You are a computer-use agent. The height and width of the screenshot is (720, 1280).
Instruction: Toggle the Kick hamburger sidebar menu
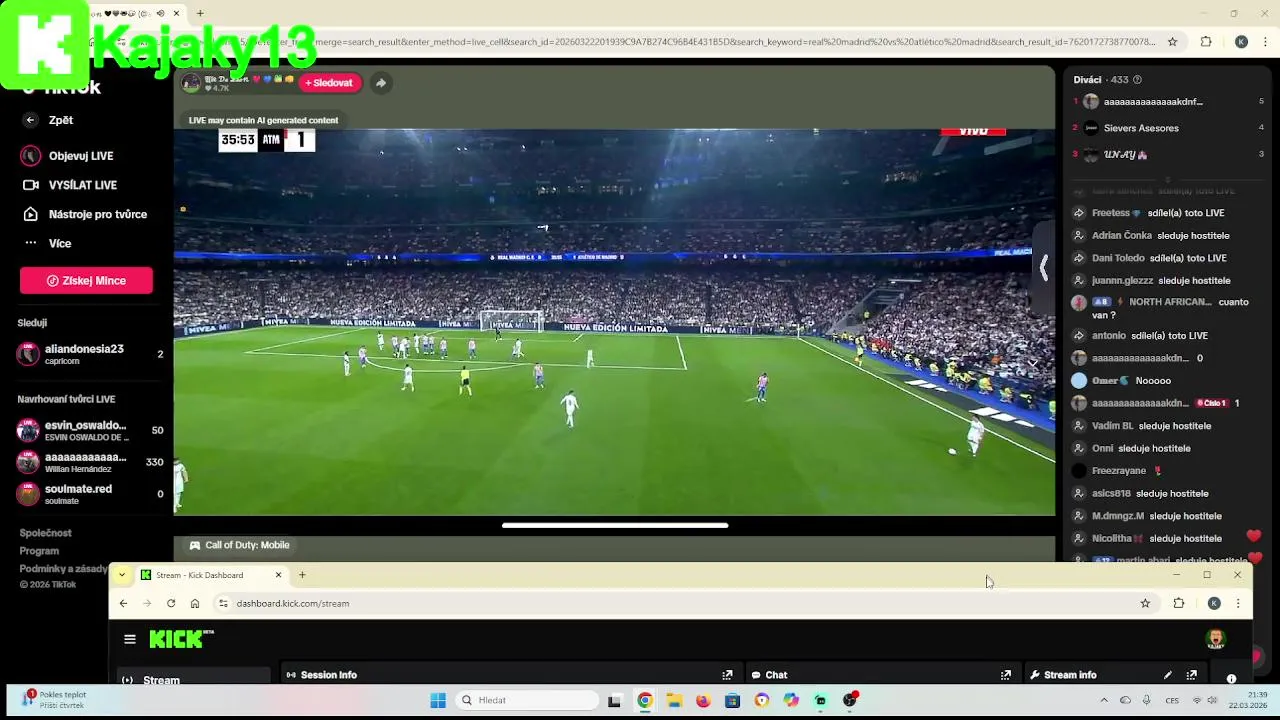[x=130, y=639]
